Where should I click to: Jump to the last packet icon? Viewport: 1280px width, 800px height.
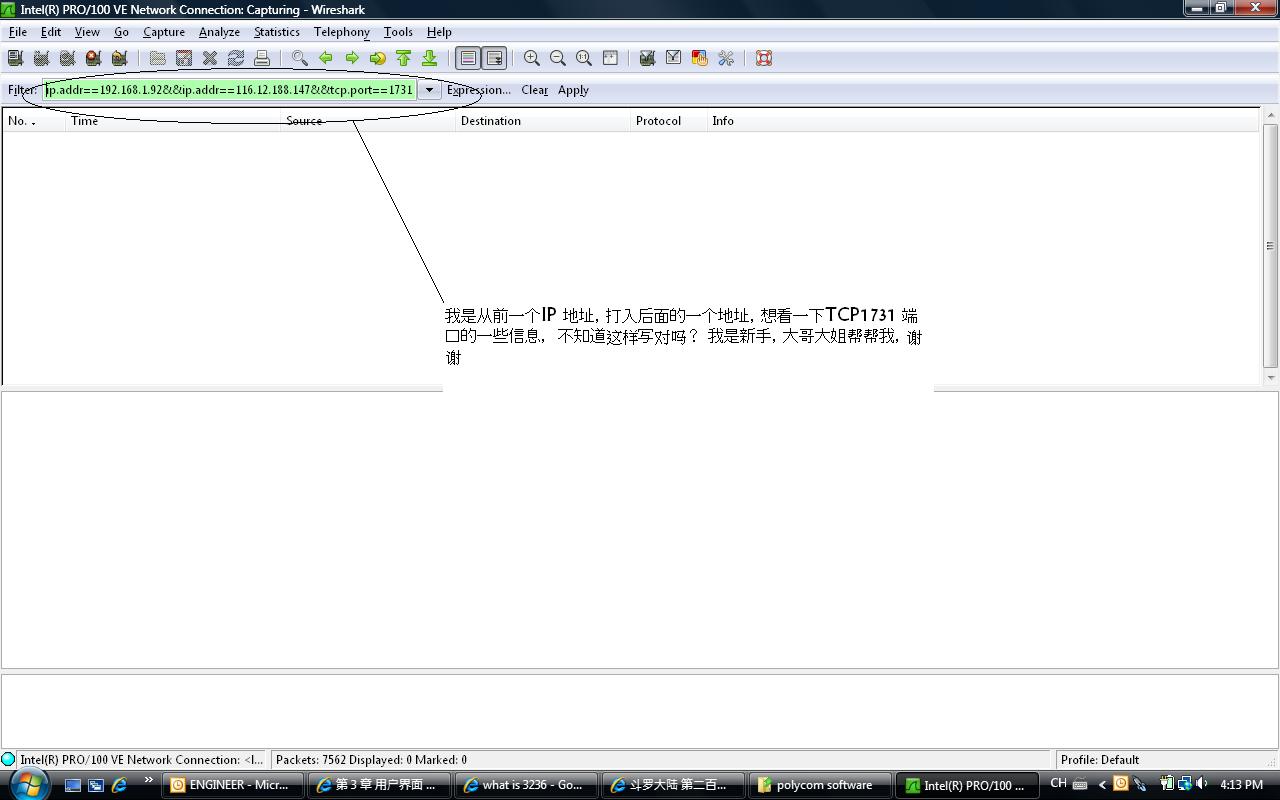tap(429, 58)
